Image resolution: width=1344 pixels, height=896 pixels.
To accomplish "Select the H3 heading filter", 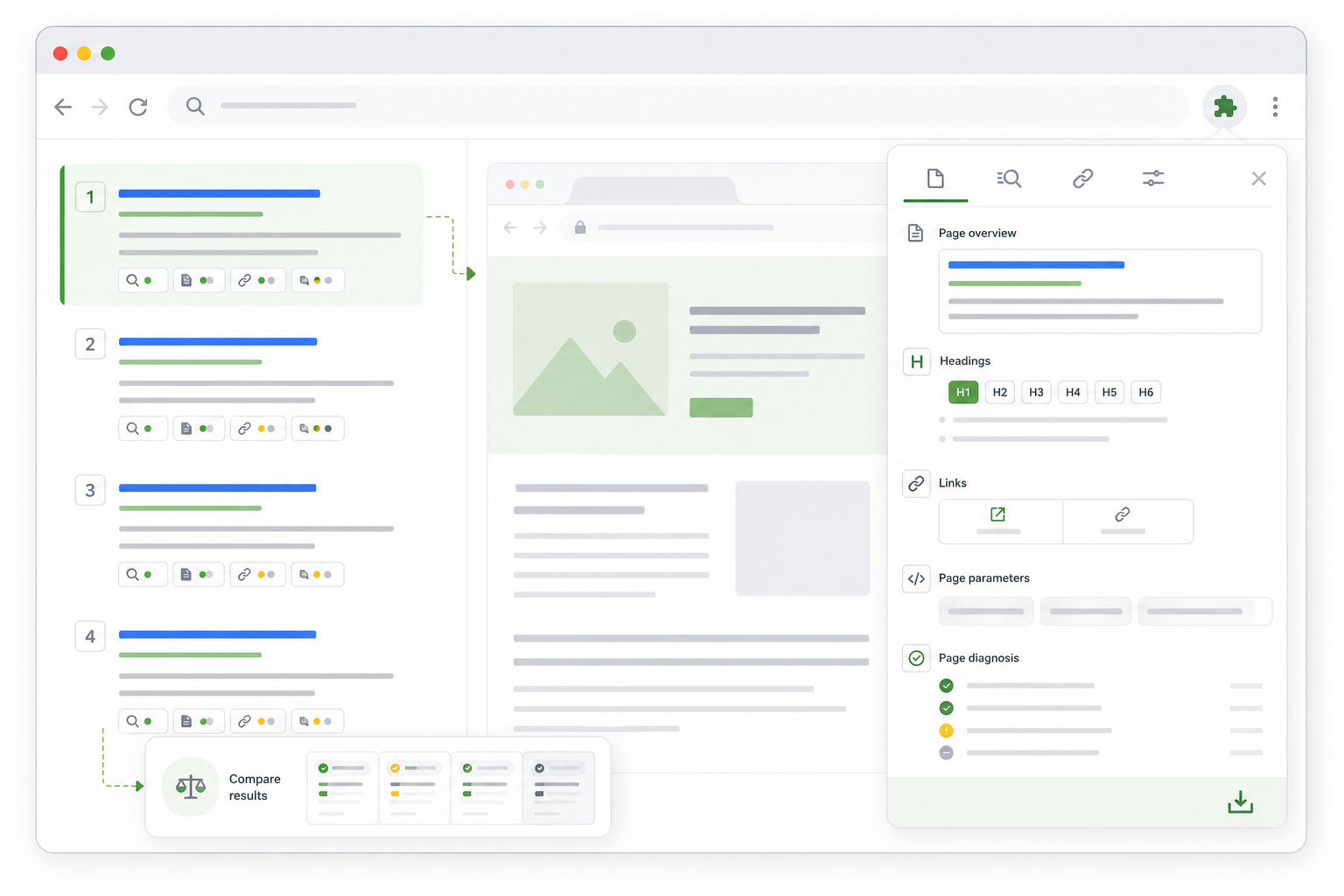I will point(1037,392).
